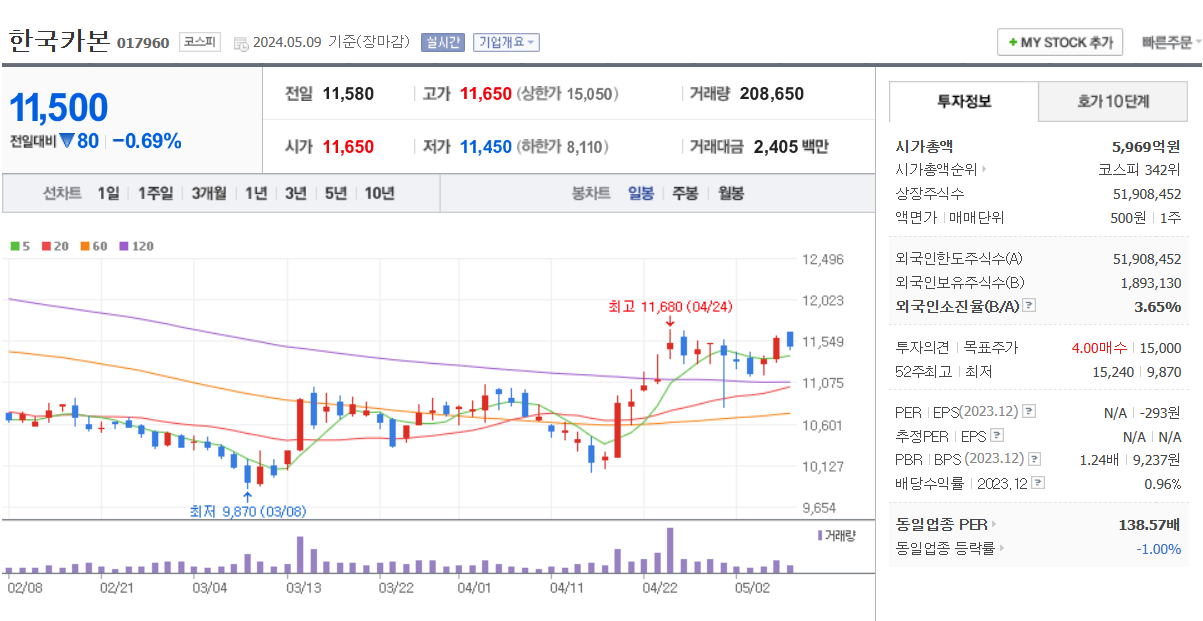Click the 거래대금 value 2,405 백만
The width and height of the screenshot is (1203, 621).
coord(791,147)
